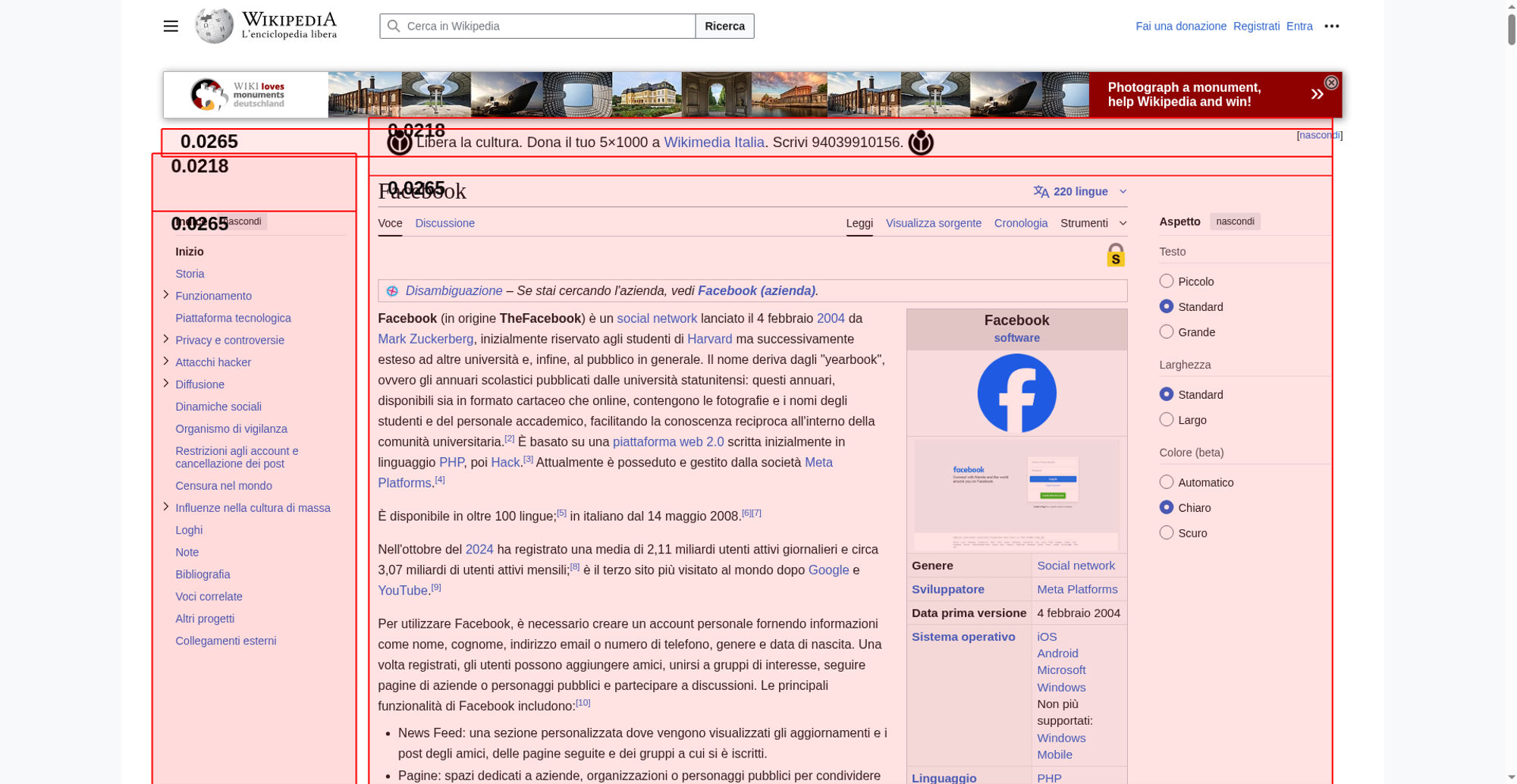Image resolution: width=1517 pixels, height=784 pixels.
Task: Open Meta Platforms link in infobox
Action: (x=1077, y=589)
